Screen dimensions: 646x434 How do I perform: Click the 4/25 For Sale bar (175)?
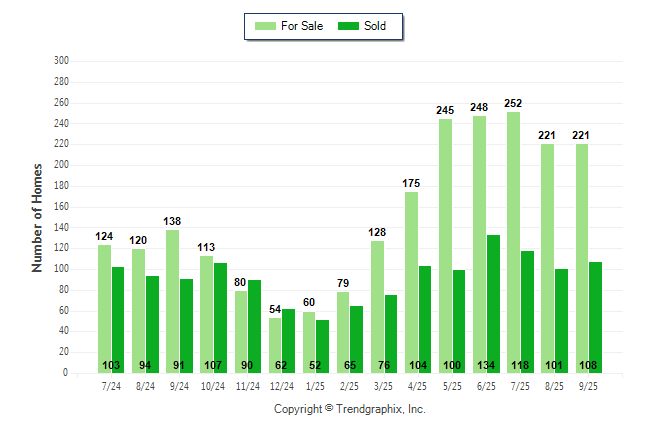point(411,282)
